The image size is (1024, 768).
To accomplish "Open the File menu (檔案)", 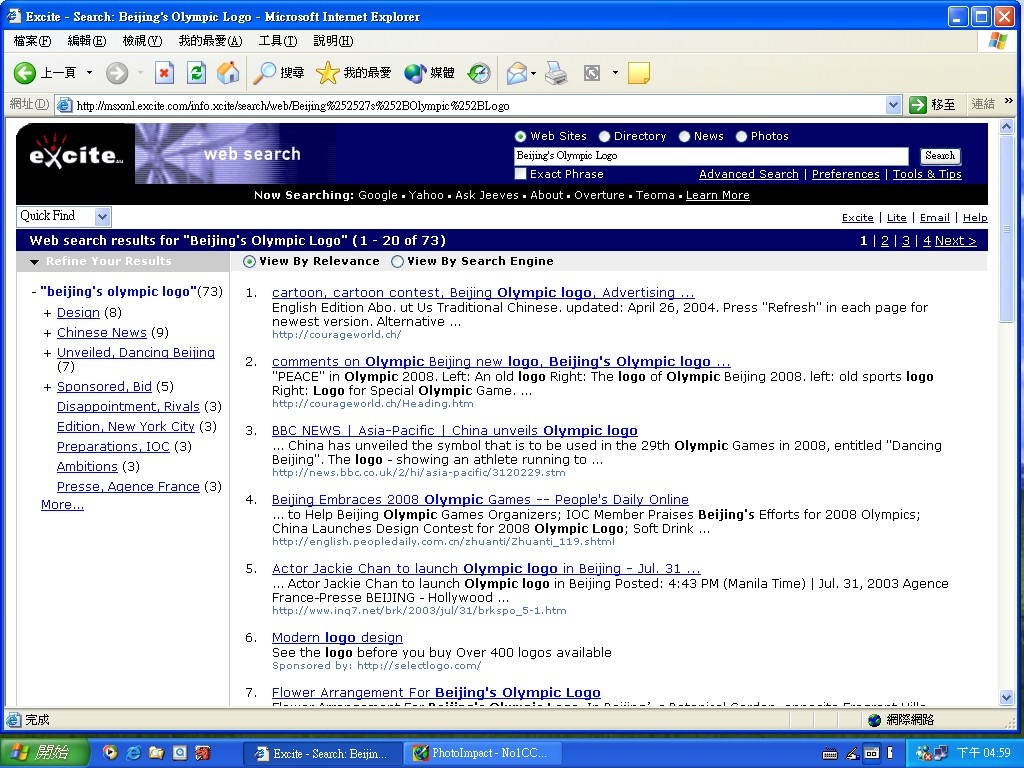I will (32, 40).
